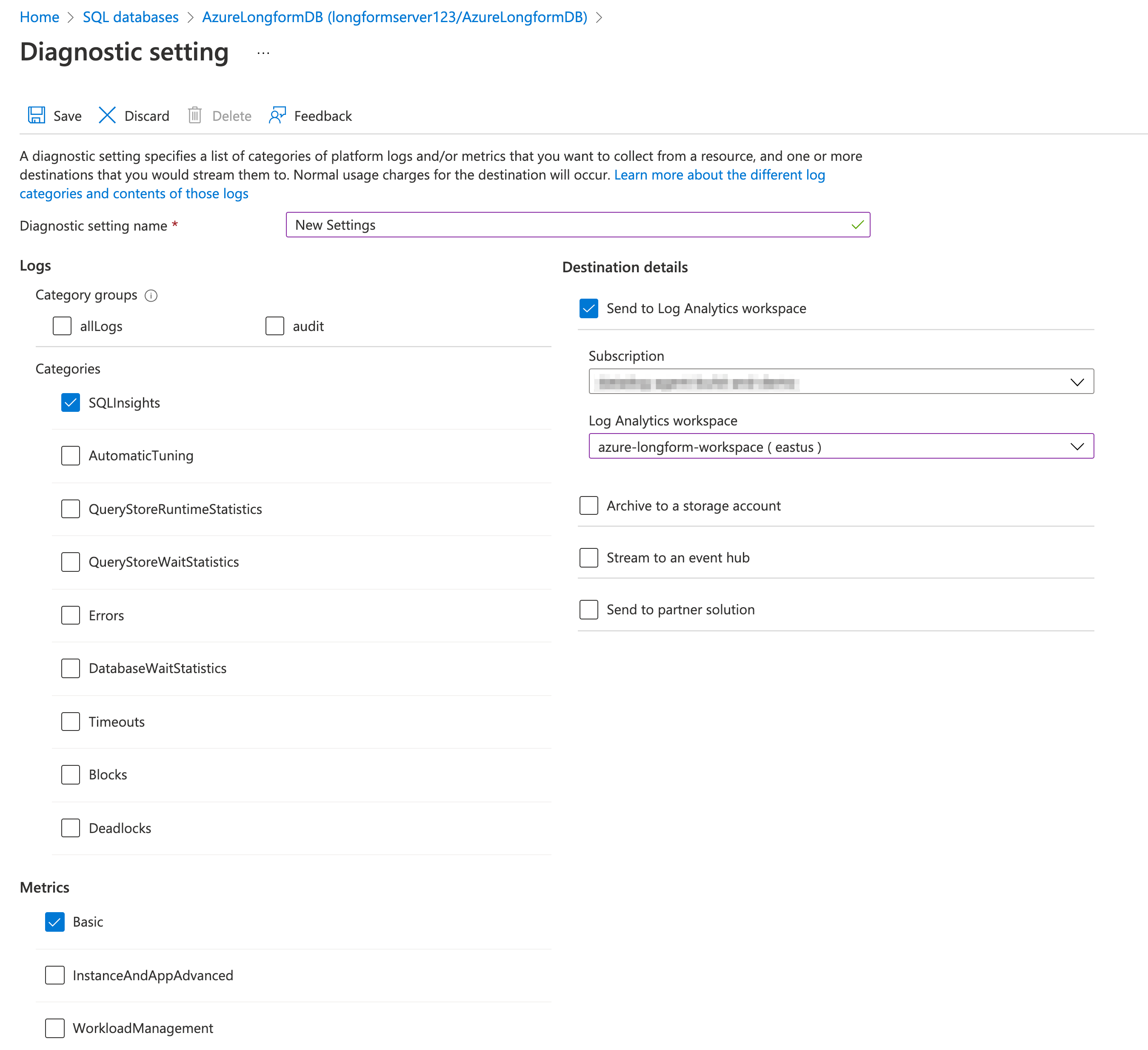Click the Delete trash icon

pos(195,116)
